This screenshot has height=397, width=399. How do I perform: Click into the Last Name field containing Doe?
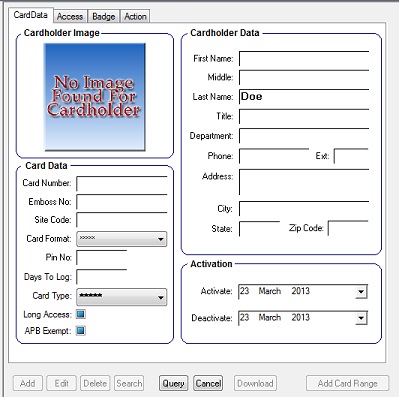click(x=304, y=97)
